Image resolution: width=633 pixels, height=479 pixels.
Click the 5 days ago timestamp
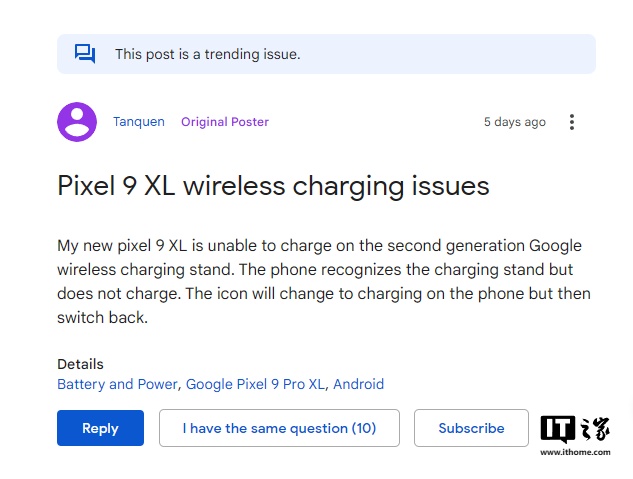[515, 122]
